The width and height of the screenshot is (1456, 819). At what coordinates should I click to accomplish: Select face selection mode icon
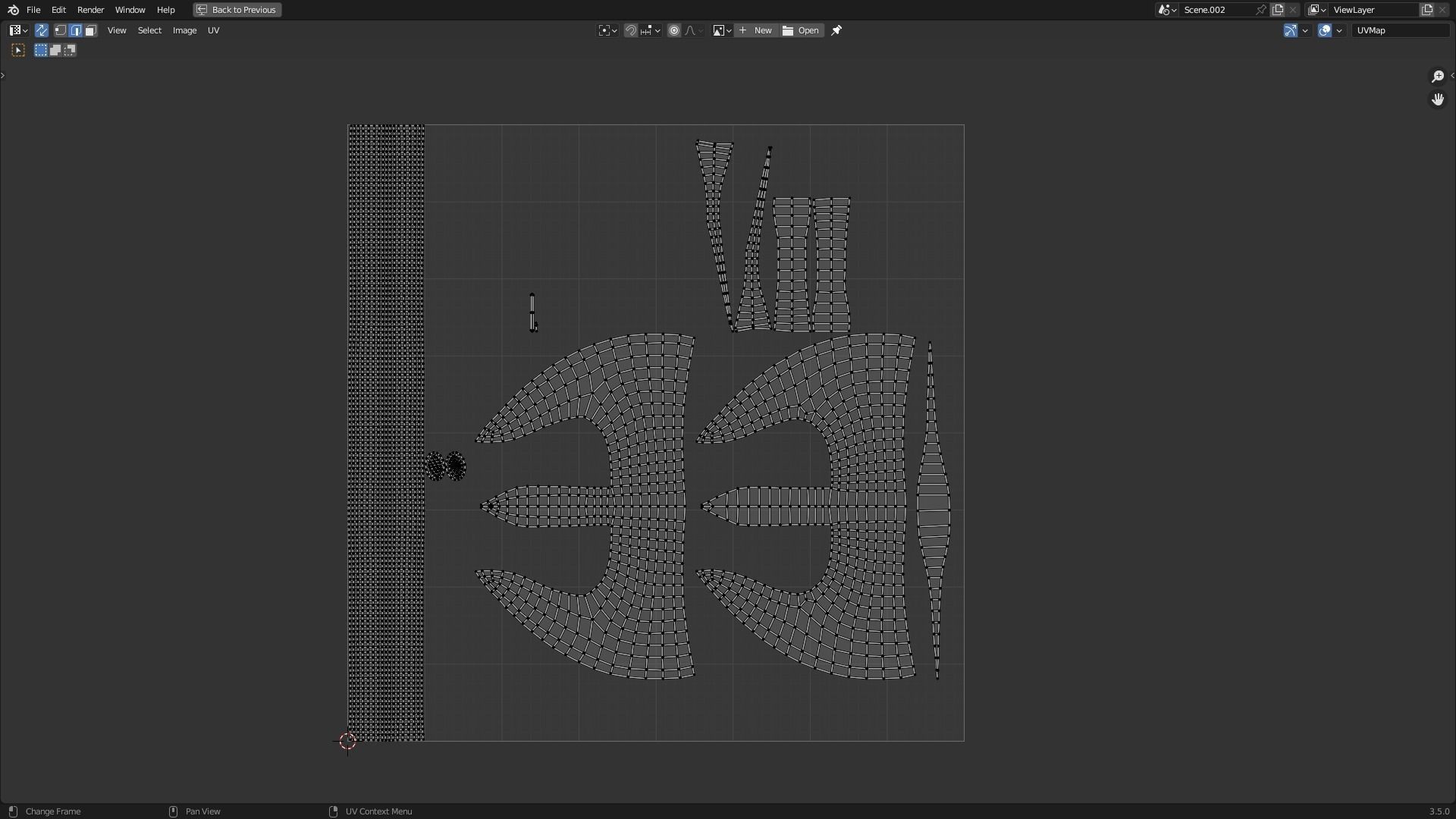point(90,30)
